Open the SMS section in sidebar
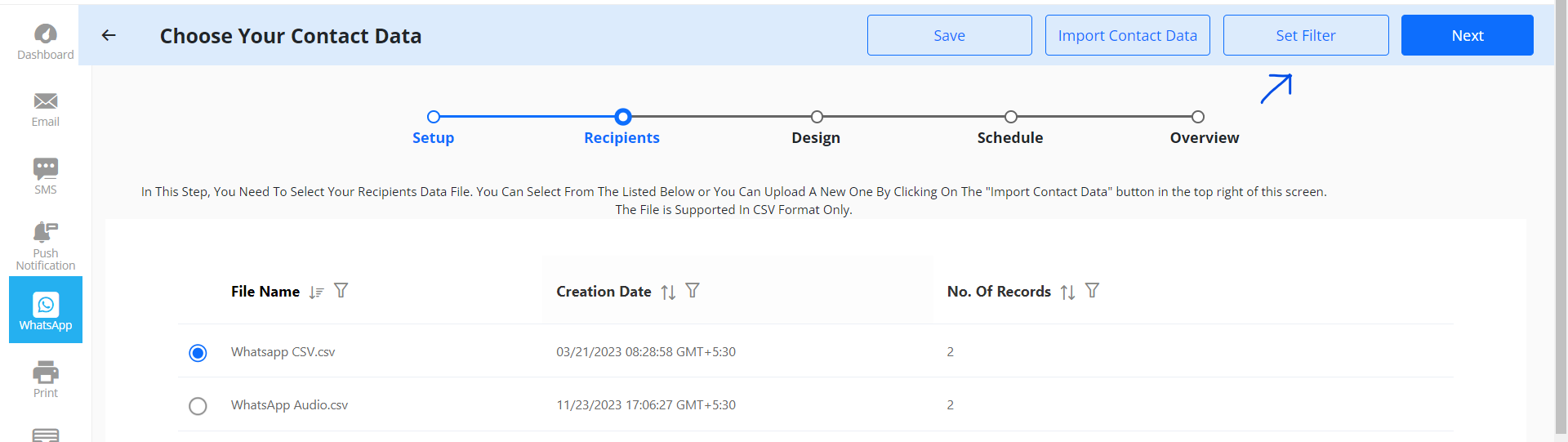 click(x=45, y=176)
